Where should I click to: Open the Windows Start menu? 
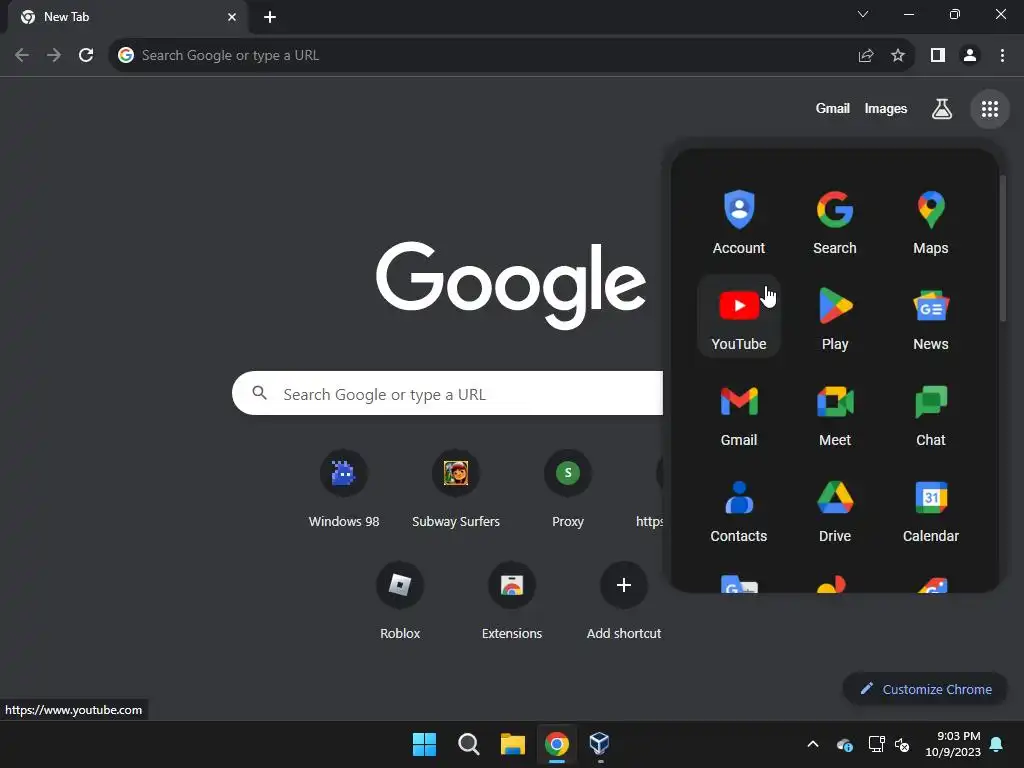pyautogui.click(x=424, y=744)
